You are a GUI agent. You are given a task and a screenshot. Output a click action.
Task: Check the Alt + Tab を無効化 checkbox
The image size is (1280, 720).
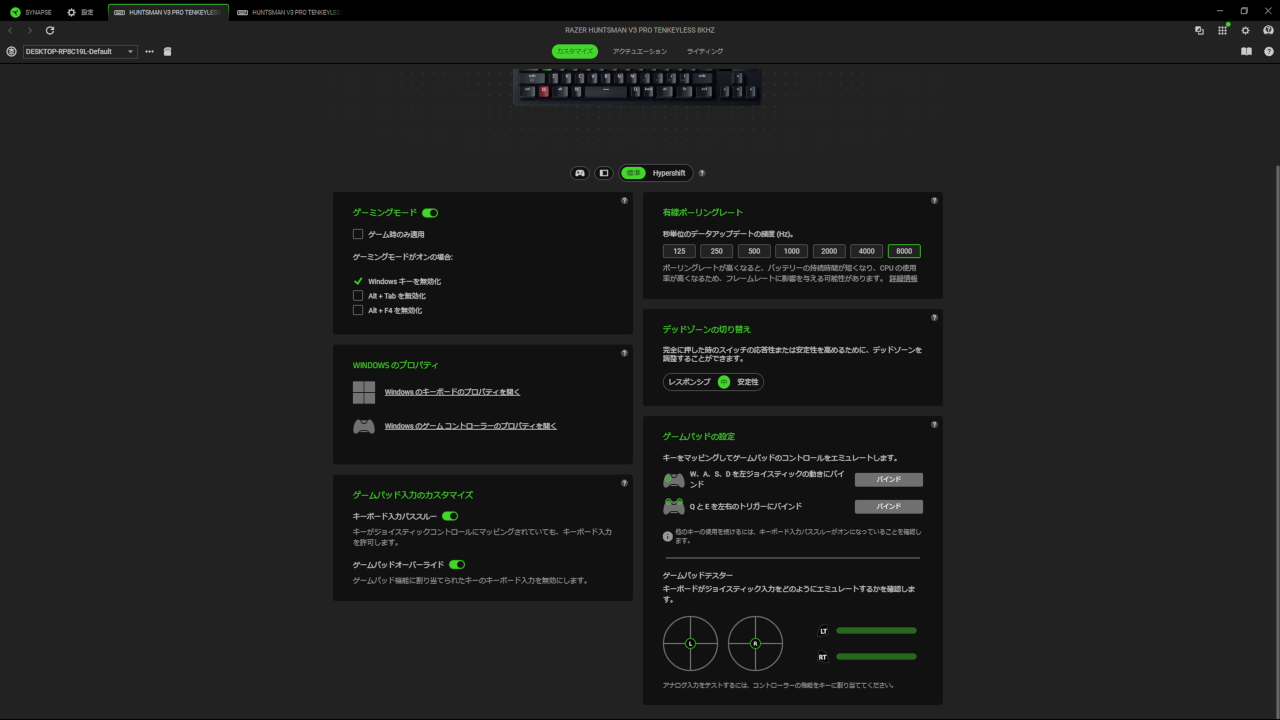358,296
